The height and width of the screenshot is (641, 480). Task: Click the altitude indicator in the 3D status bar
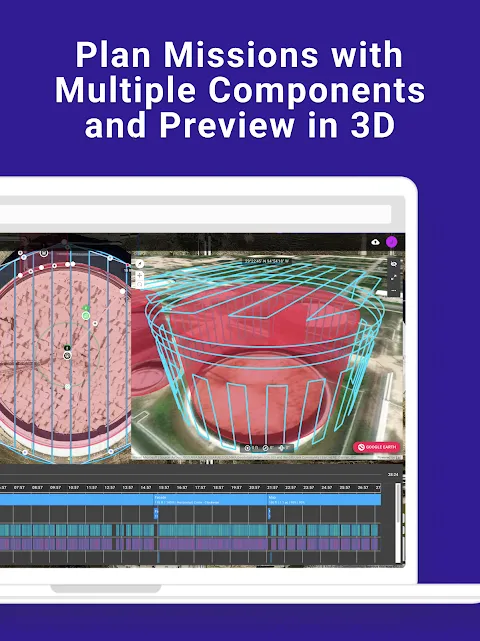pyautogui.click(x=251, y=448)
